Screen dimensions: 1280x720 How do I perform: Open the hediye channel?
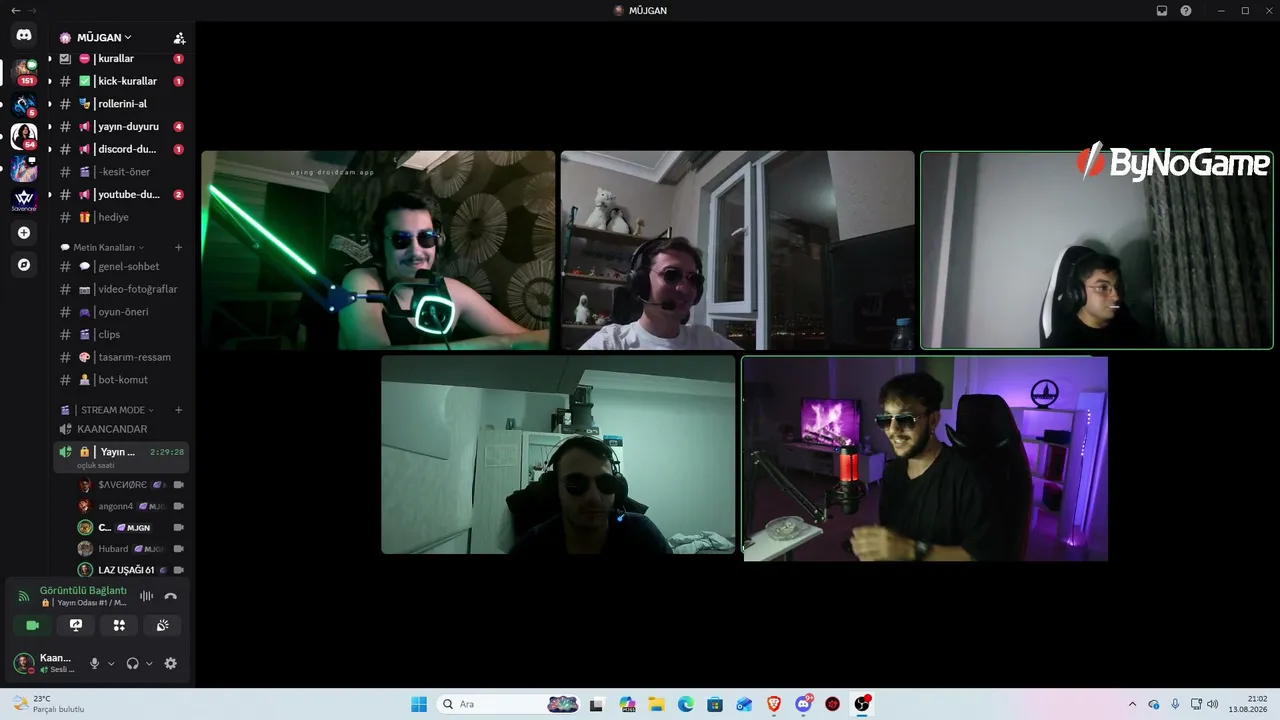pyautogui.click(x=122, y=217)
